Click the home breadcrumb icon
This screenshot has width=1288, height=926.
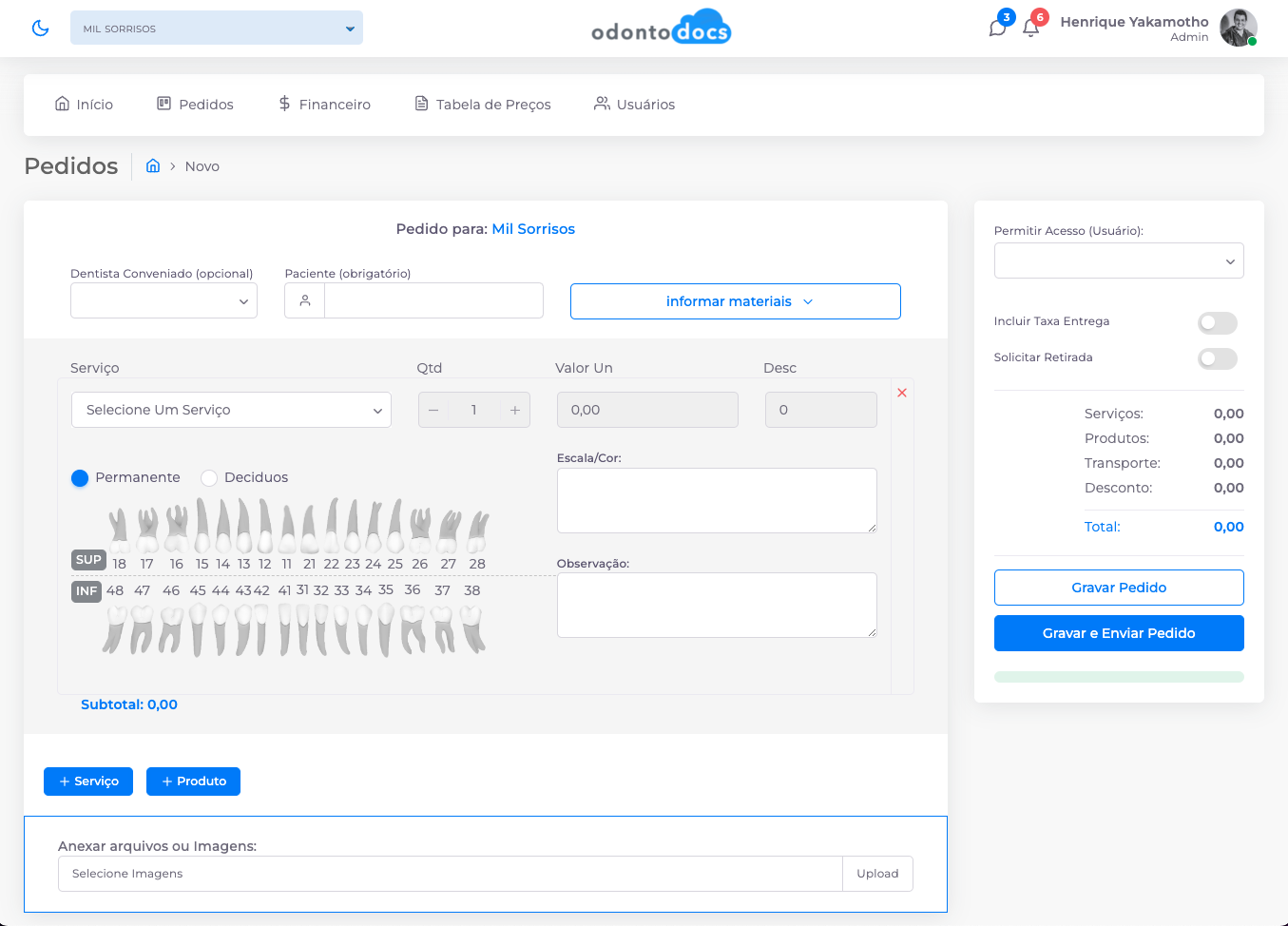pos(153,166)
